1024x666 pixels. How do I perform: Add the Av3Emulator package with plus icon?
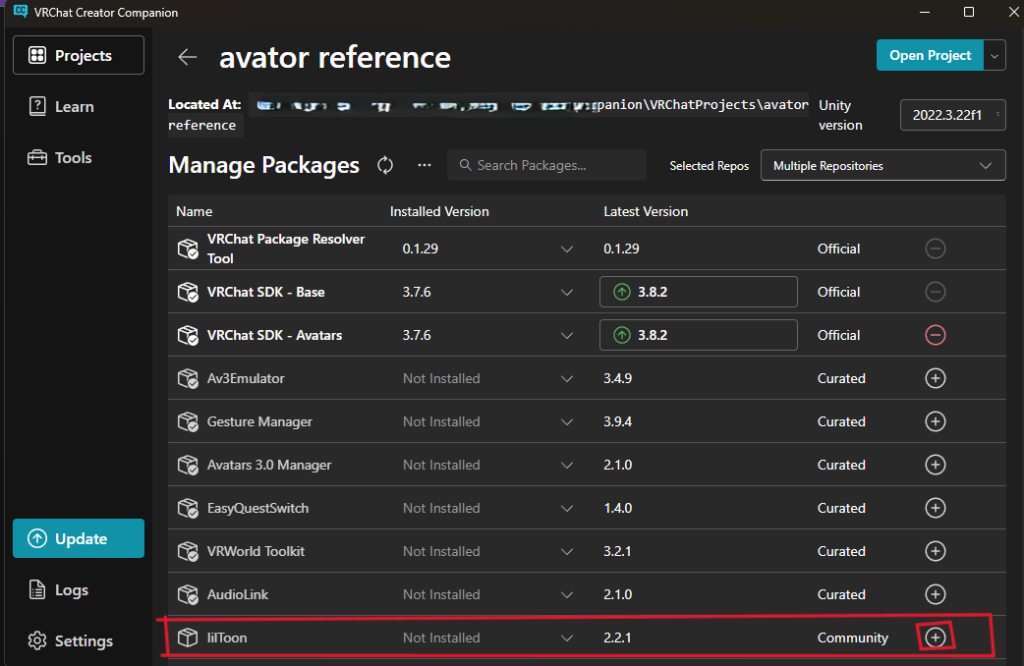[x=935, y=378]
